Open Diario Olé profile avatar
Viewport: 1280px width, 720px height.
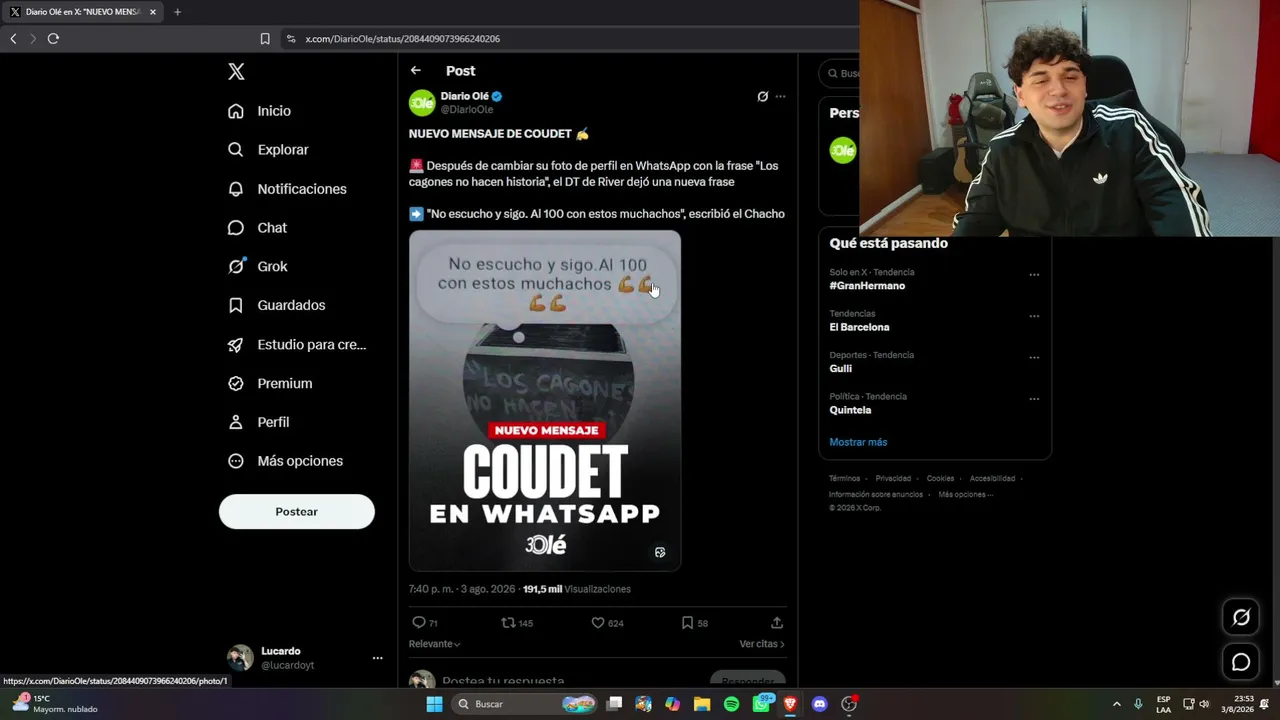coord(422,103)
